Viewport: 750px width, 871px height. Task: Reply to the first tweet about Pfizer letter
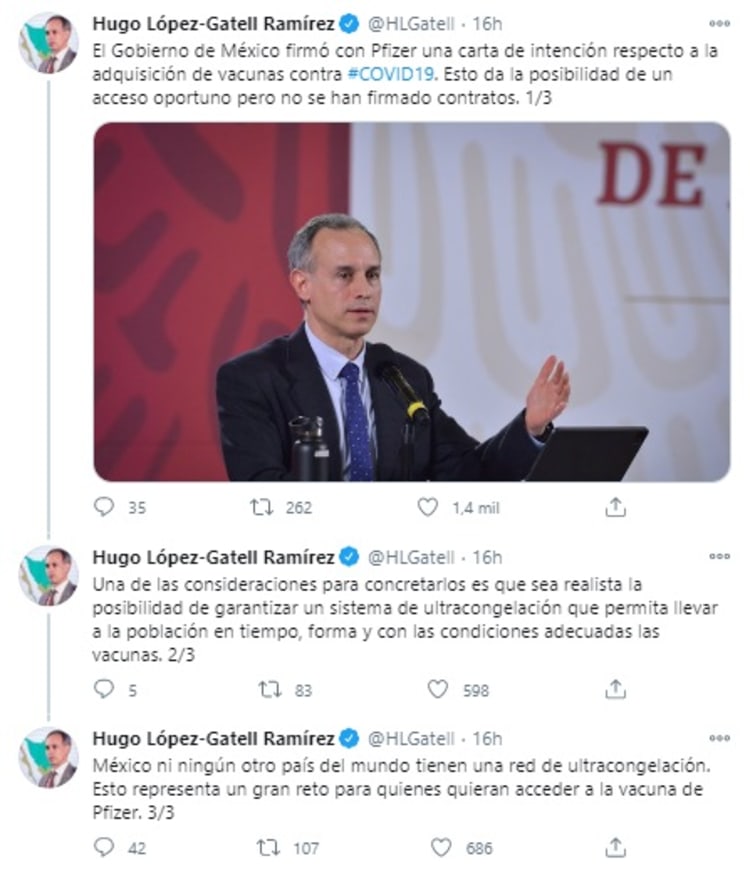point(104,507)
